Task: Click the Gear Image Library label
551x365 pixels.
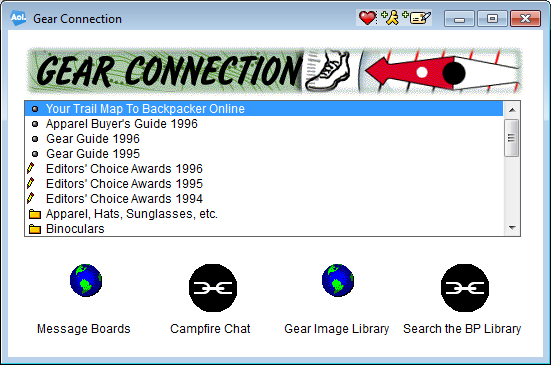Action: pos(337,329)
